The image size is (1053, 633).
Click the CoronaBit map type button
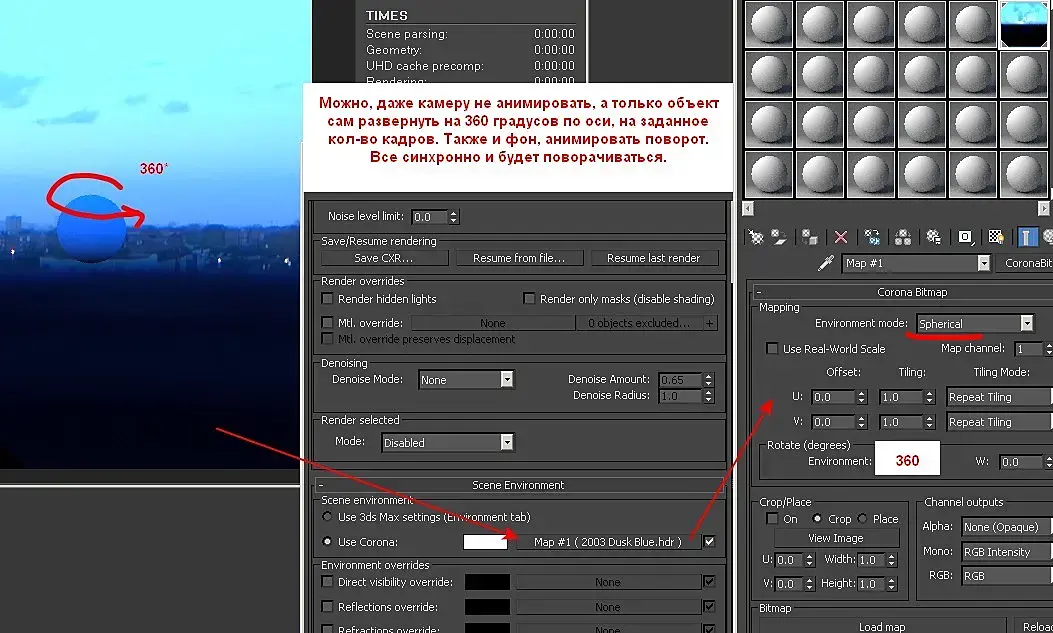point(1025,263)
